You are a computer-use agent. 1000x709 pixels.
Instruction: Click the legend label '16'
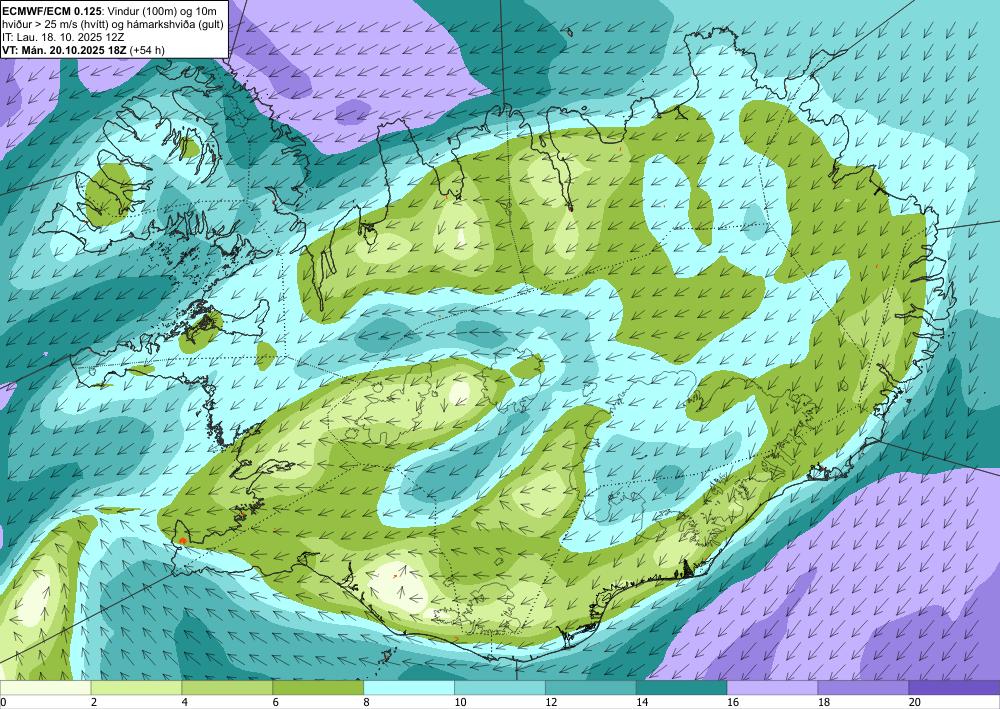(x=733, y=702)
